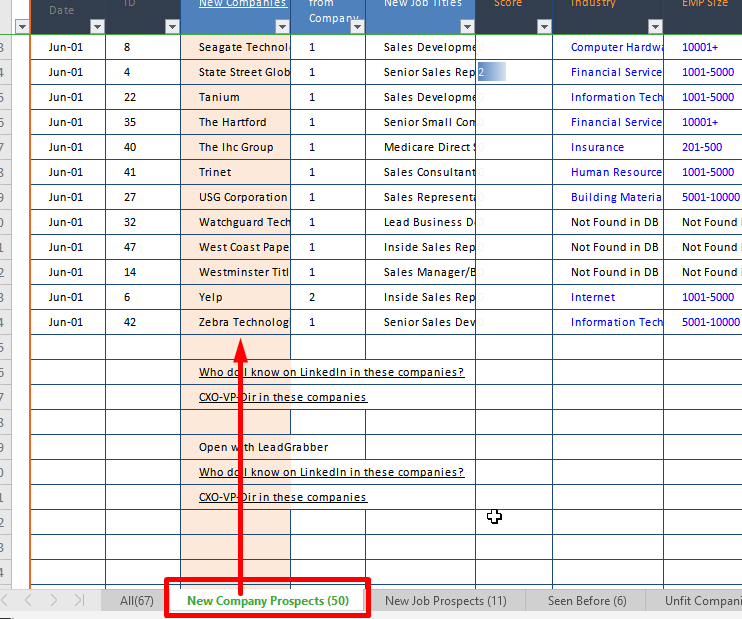This screenshot has width=742, height=619.
Task: Select the Sales Consultant job title cell
Action: [421, 172]
